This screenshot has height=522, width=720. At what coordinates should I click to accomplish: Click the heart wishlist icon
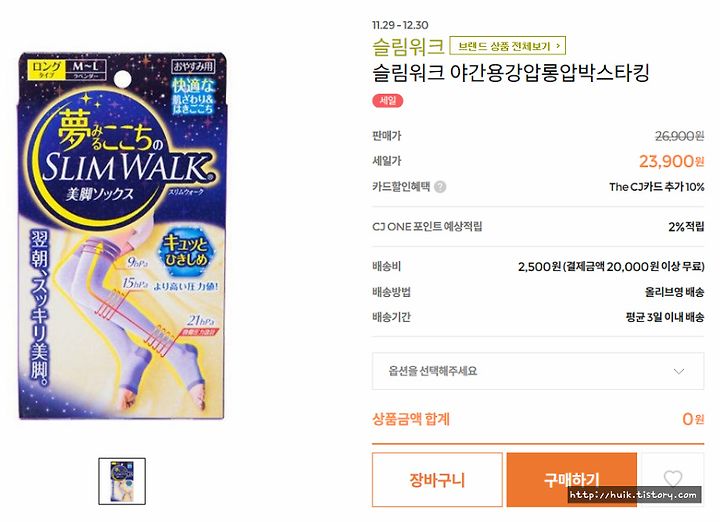[x=673, y=479]
